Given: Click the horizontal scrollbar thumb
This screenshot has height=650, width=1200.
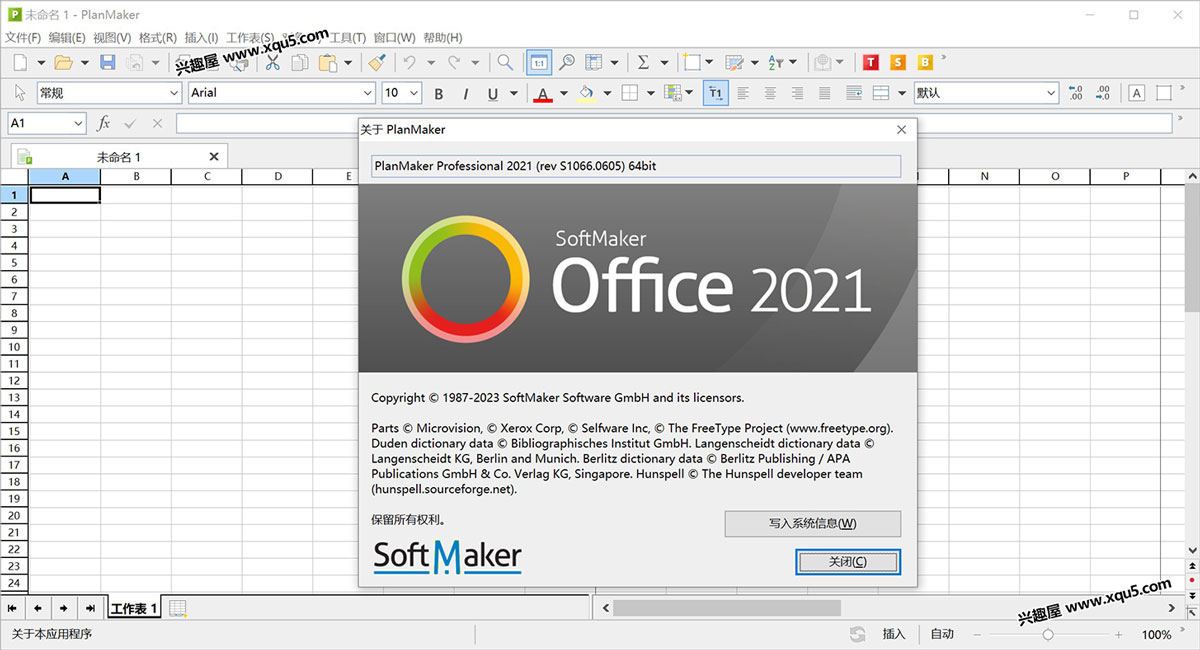Looking at the screenshot, I should coord(727,608).
